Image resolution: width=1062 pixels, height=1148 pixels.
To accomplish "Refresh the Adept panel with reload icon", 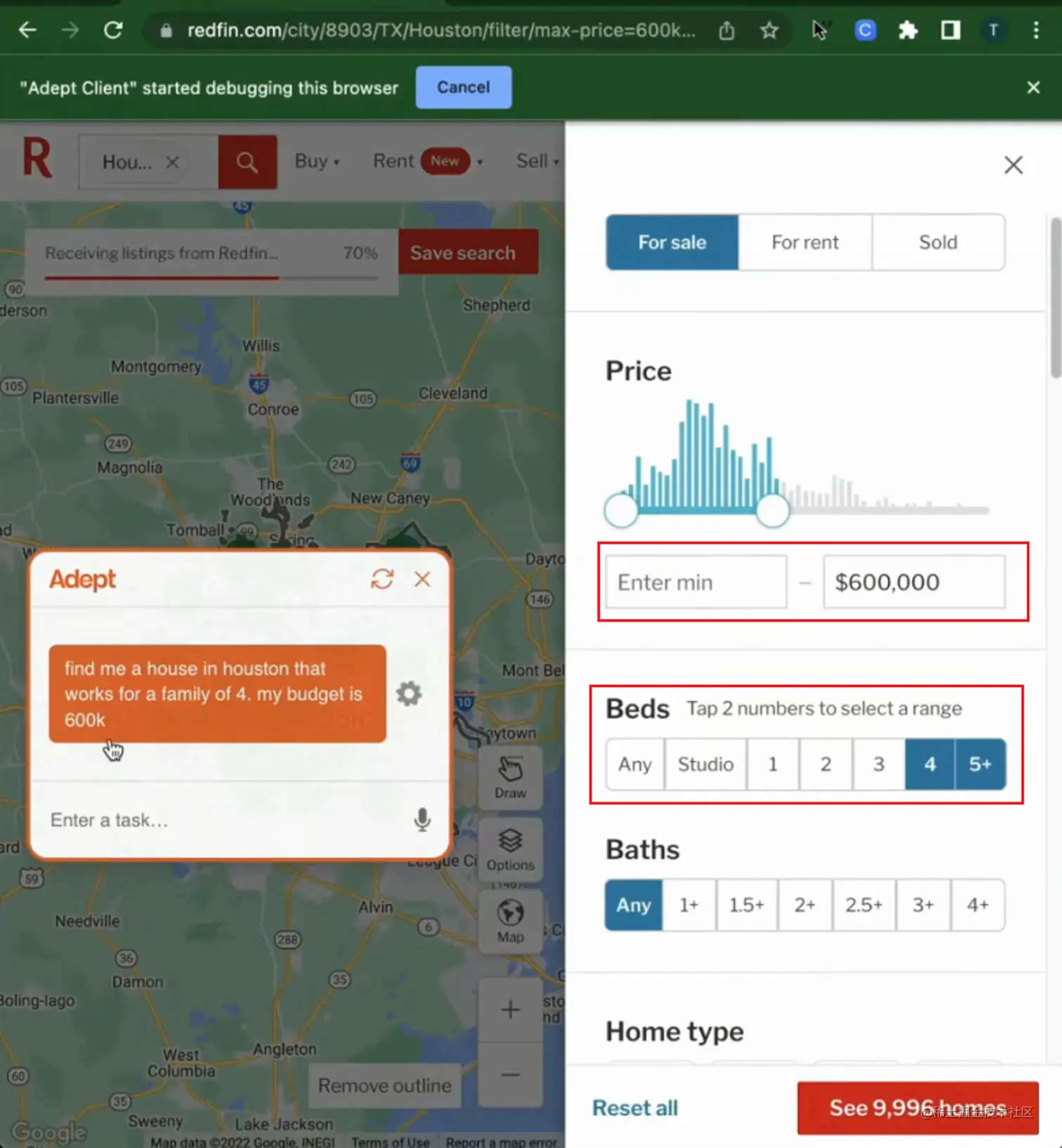I will pyautogui.click(x=382, y=579).
